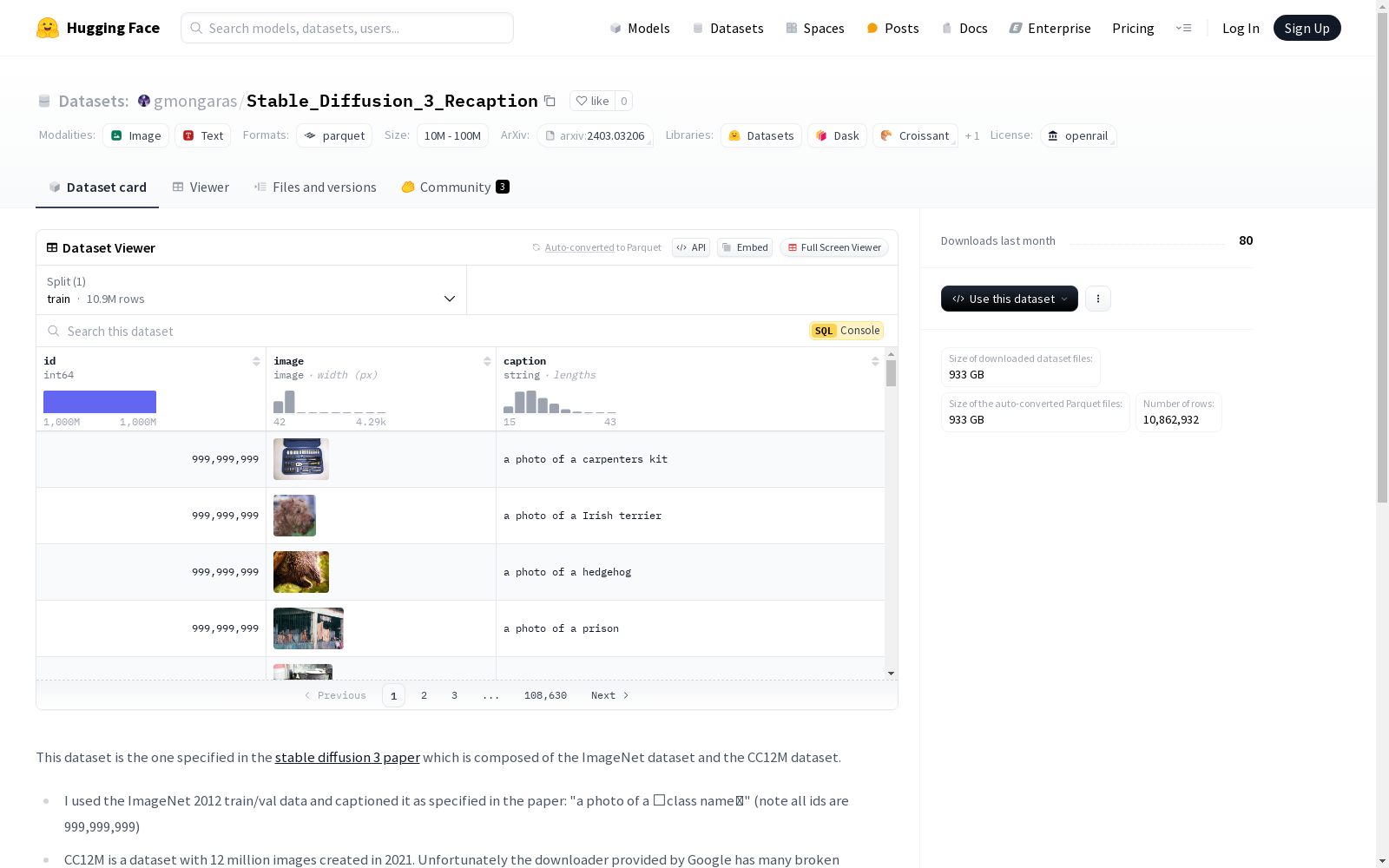This screenshot has width=1389, height=868.
Task: Expand the +1 more libraries
Action: pyautogui.click(x=972, y=135)
